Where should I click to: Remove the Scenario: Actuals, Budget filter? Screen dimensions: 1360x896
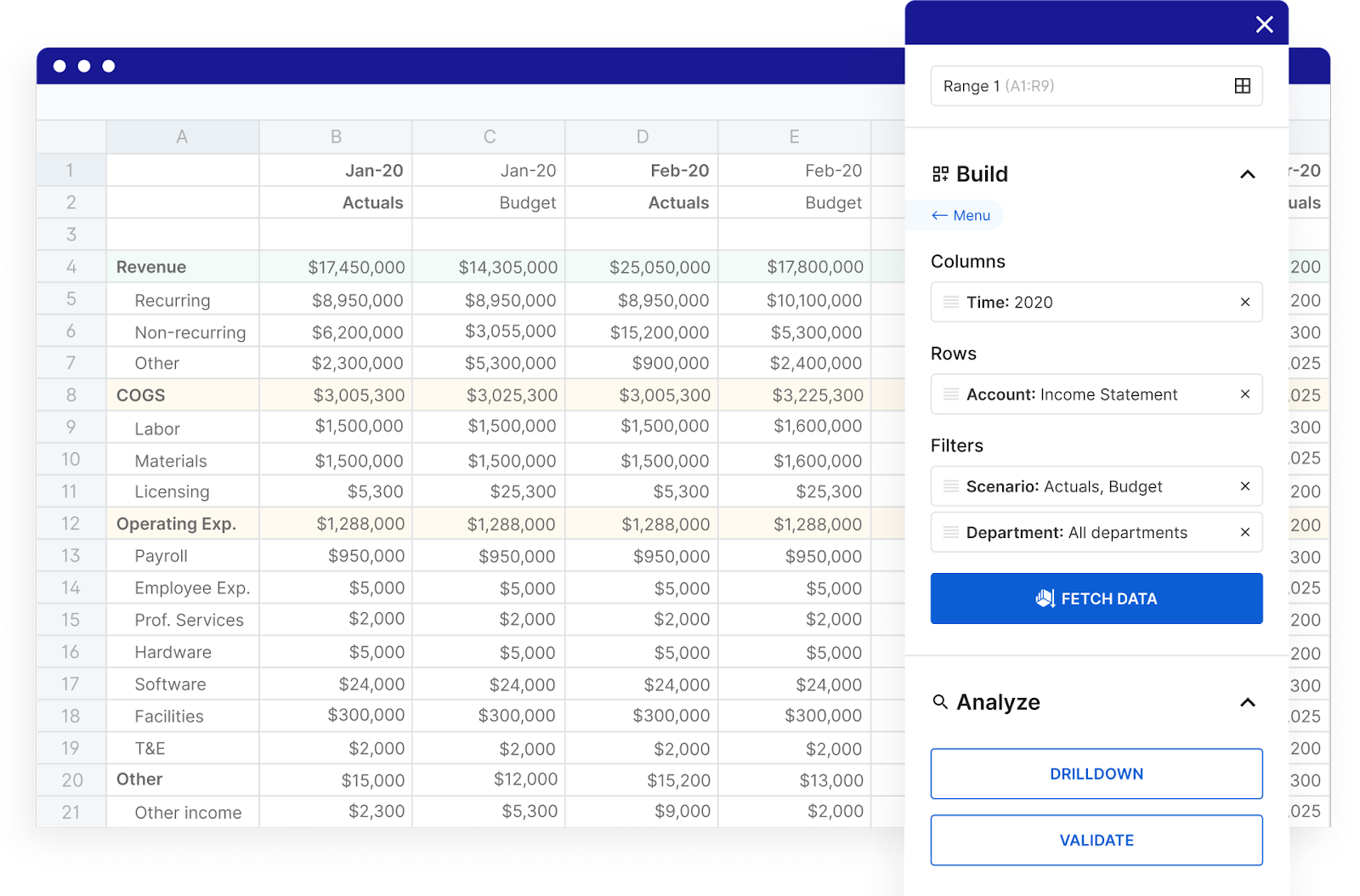[1244, 486]
